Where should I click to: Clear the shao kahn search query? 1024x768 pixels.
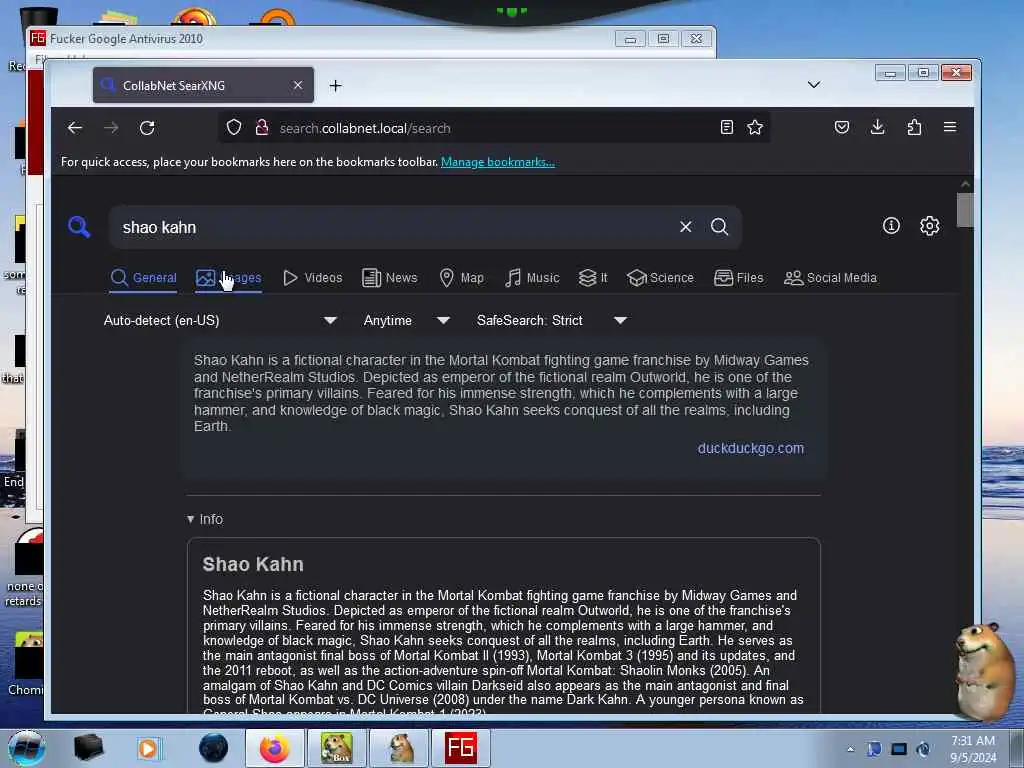[685, 227]
